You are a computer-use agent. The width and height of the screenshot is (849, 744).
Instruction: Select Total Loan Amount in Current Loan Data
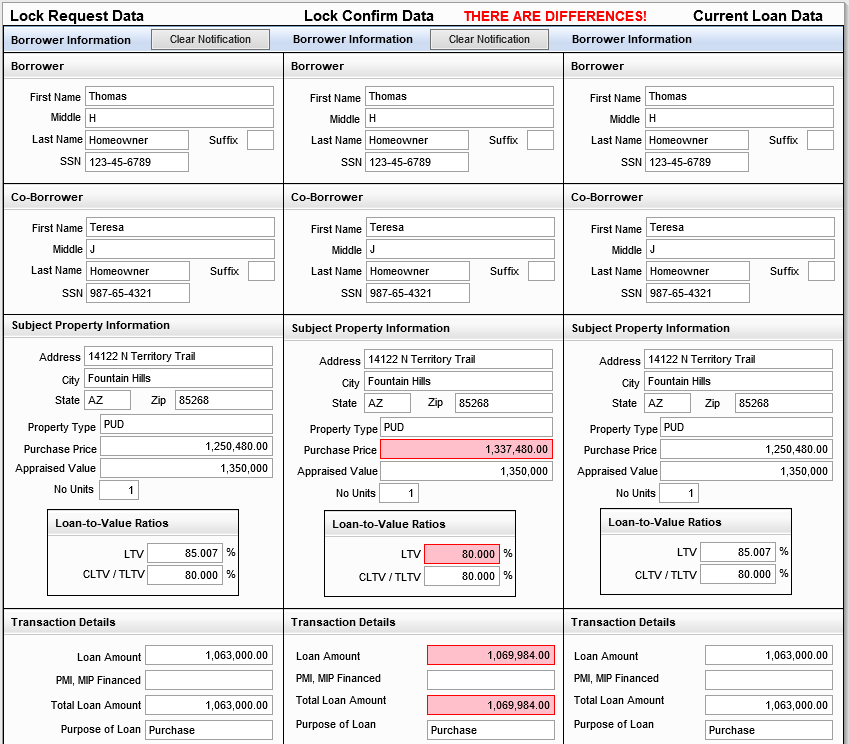pos(769,705)
